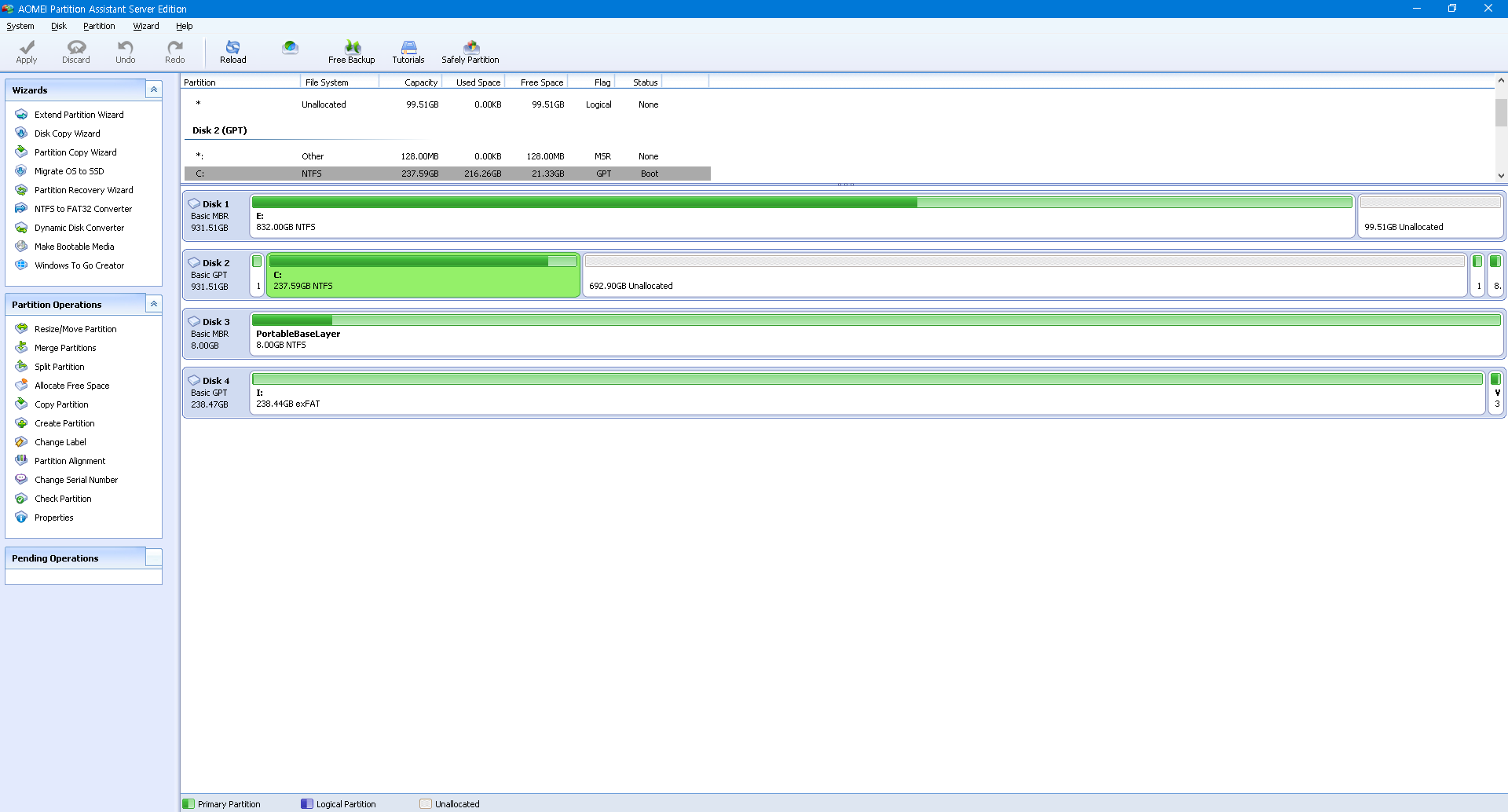Sort by Flag column header

pos(591,82)
